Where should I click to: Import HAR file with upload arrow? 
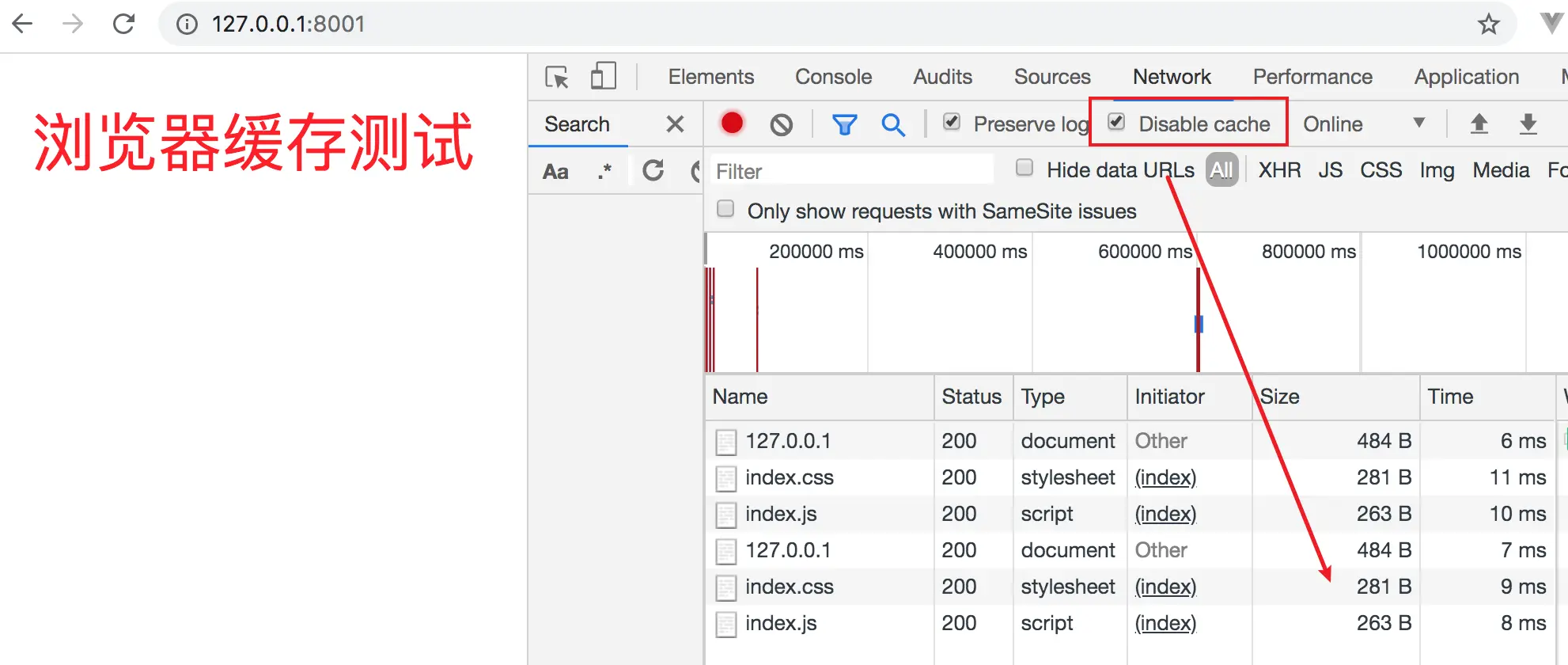1479,123
